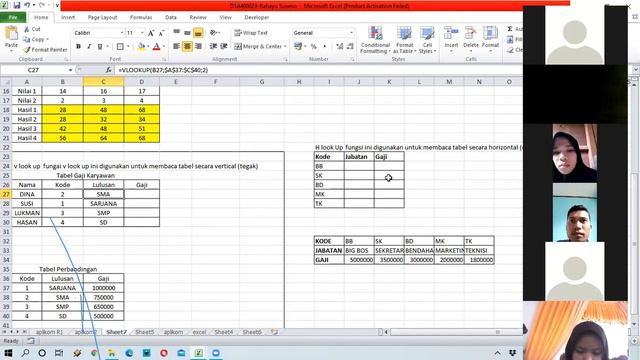Toggle Align Text Left
This screenshot has width=640, height=360.
coord(176,47)
